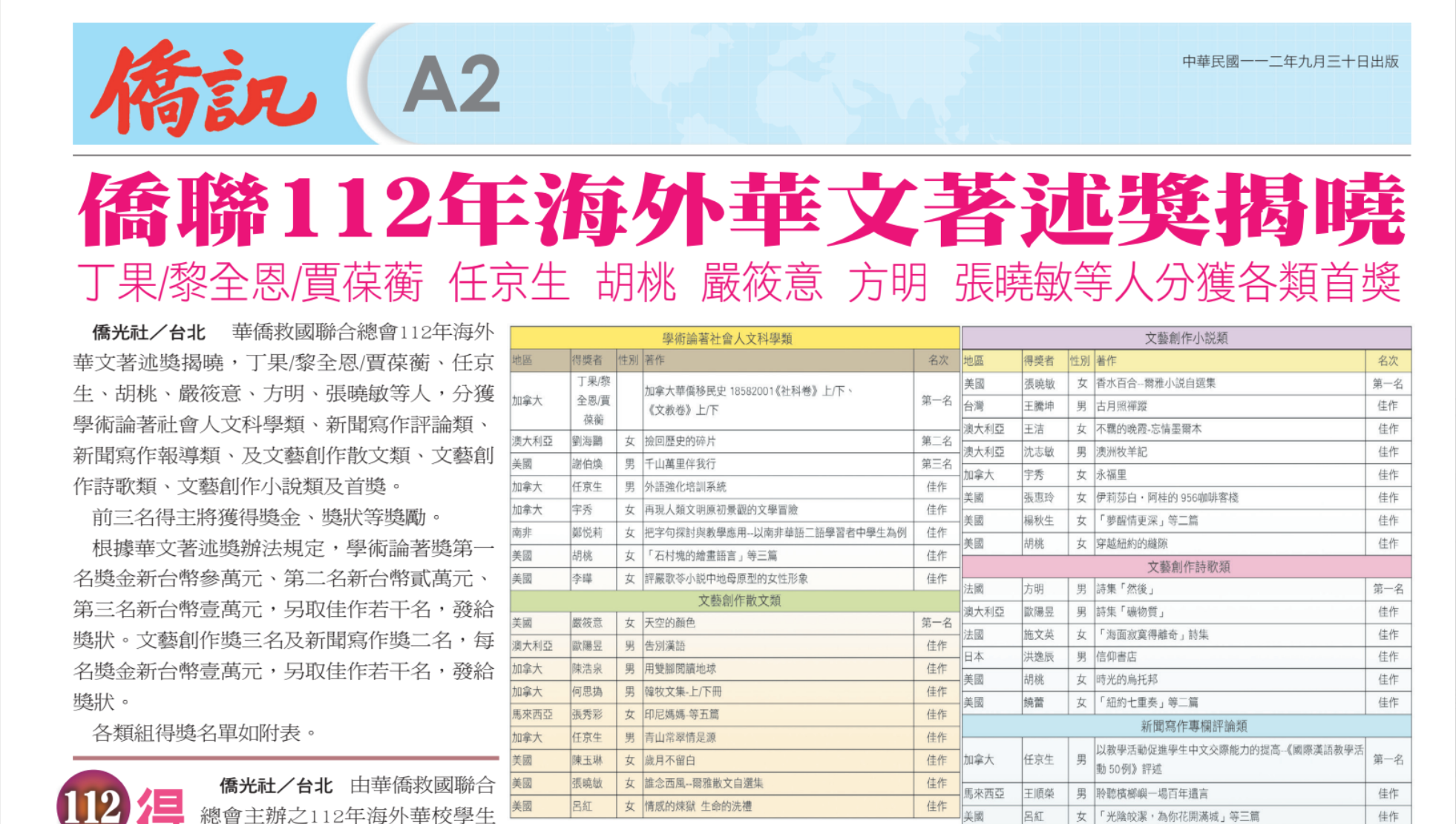Click the 撿回歷史的碎片 second place entry
The image size is (1456, 824).
tap(680, 441)
